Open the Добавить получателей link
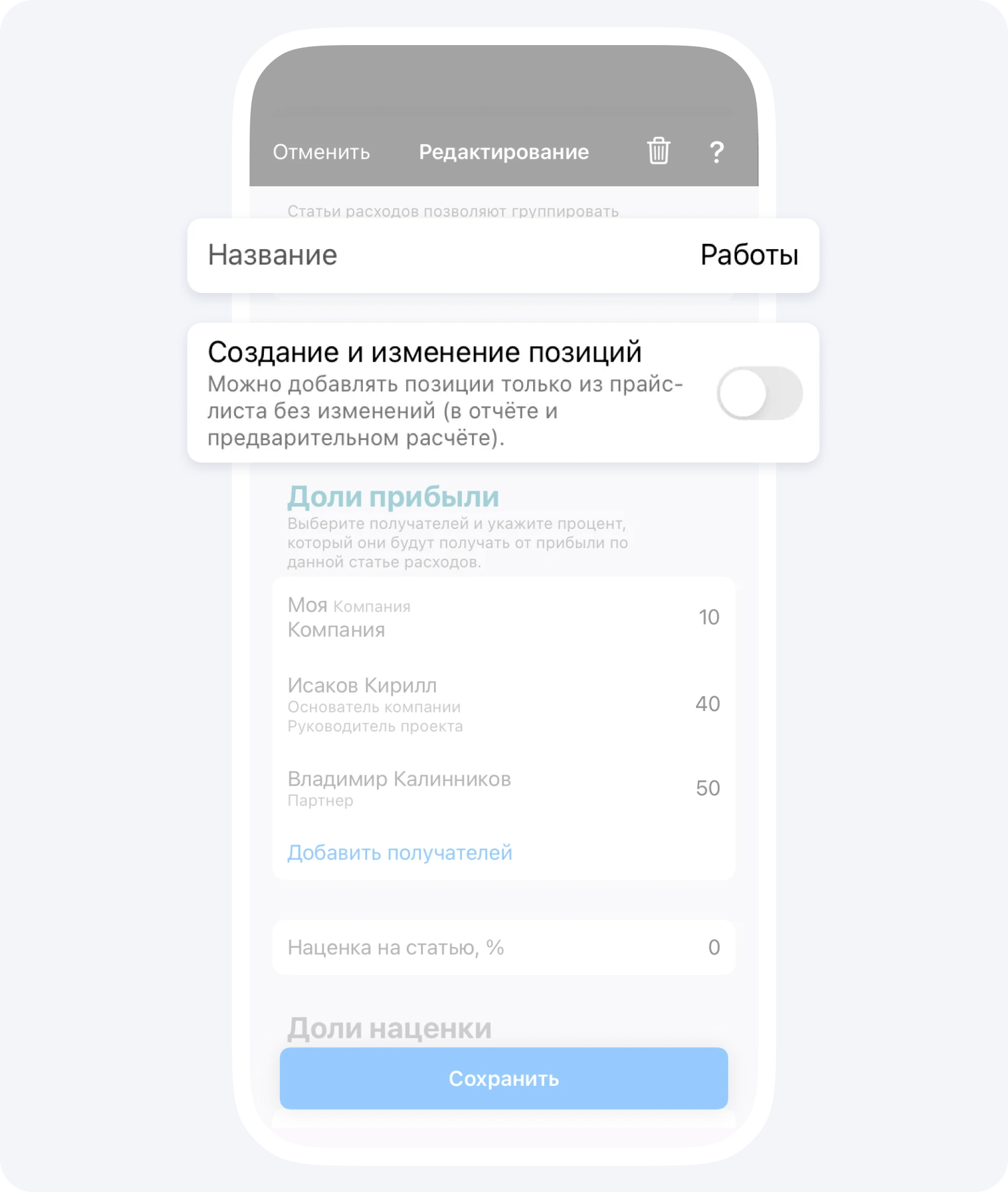The image size is (1008, 1192). [400, 852]
